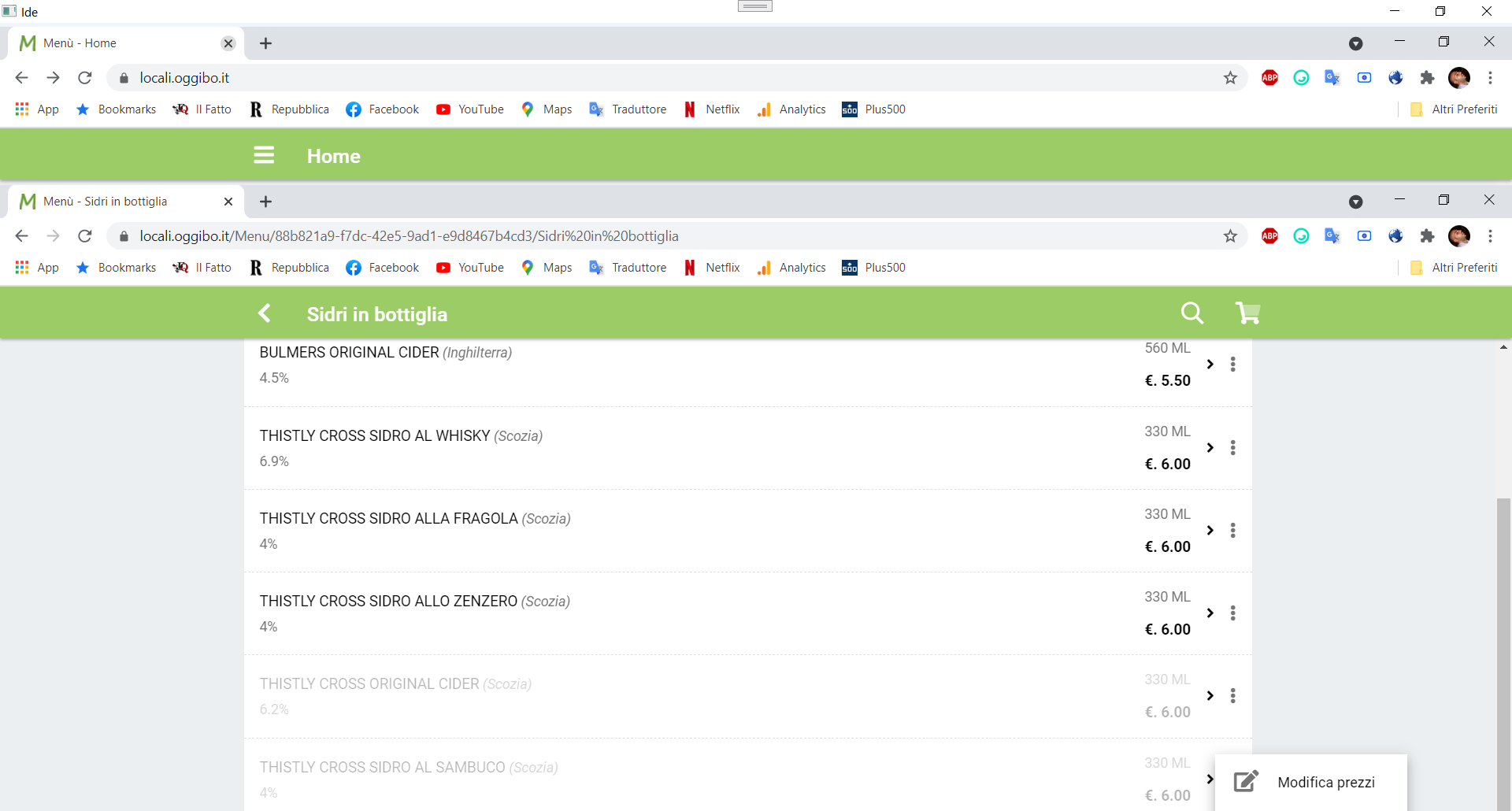
Task: Open search in Sidri in bottiglia header
Action: coord(1192,313)
